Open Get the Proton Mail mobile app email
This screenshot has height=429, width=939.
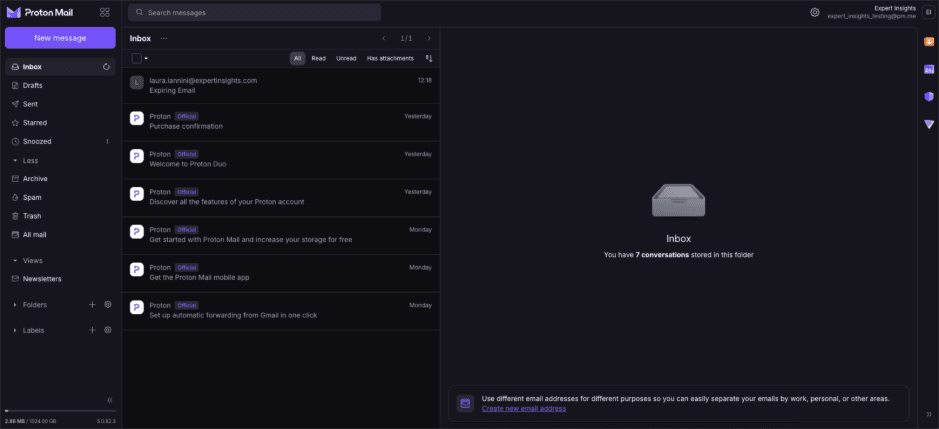[281, 273]
